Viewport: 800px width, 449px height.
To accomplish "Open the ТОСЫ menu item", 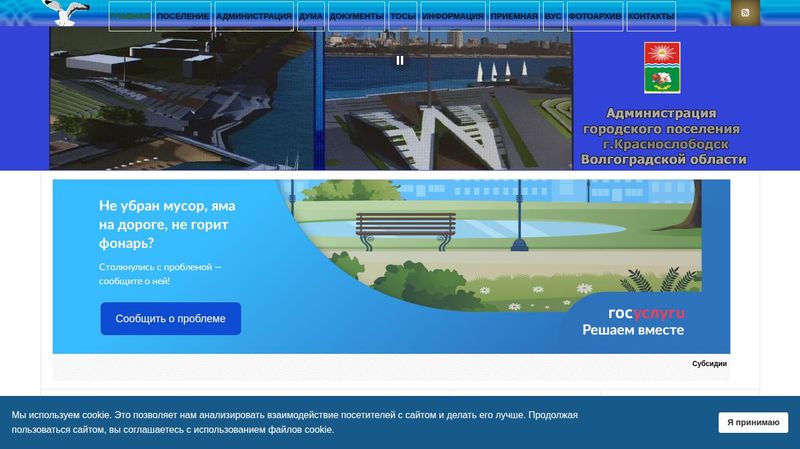I will coord(403,16).
